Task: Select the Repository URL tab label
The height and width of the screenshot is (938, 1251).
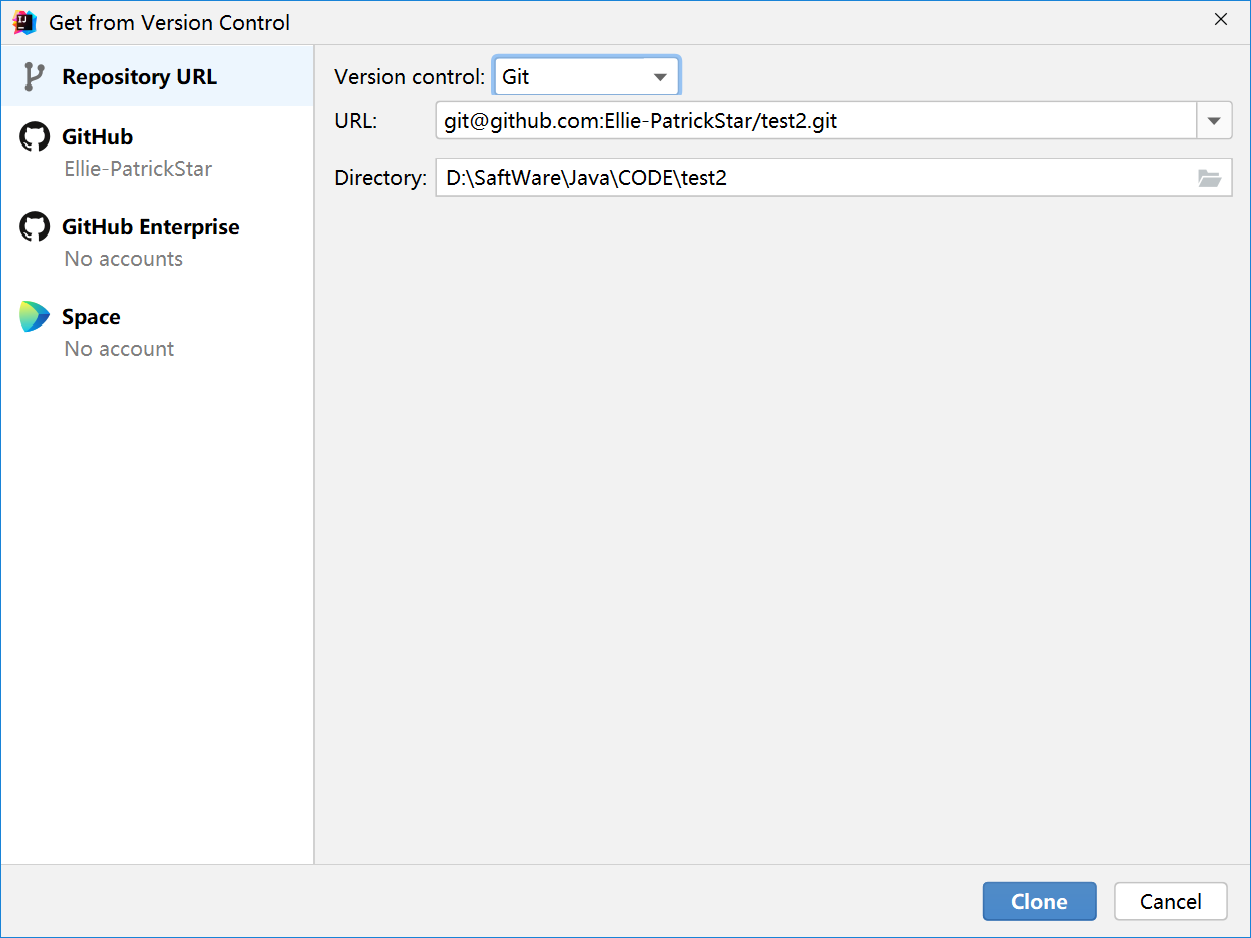Action: [139, 77]
